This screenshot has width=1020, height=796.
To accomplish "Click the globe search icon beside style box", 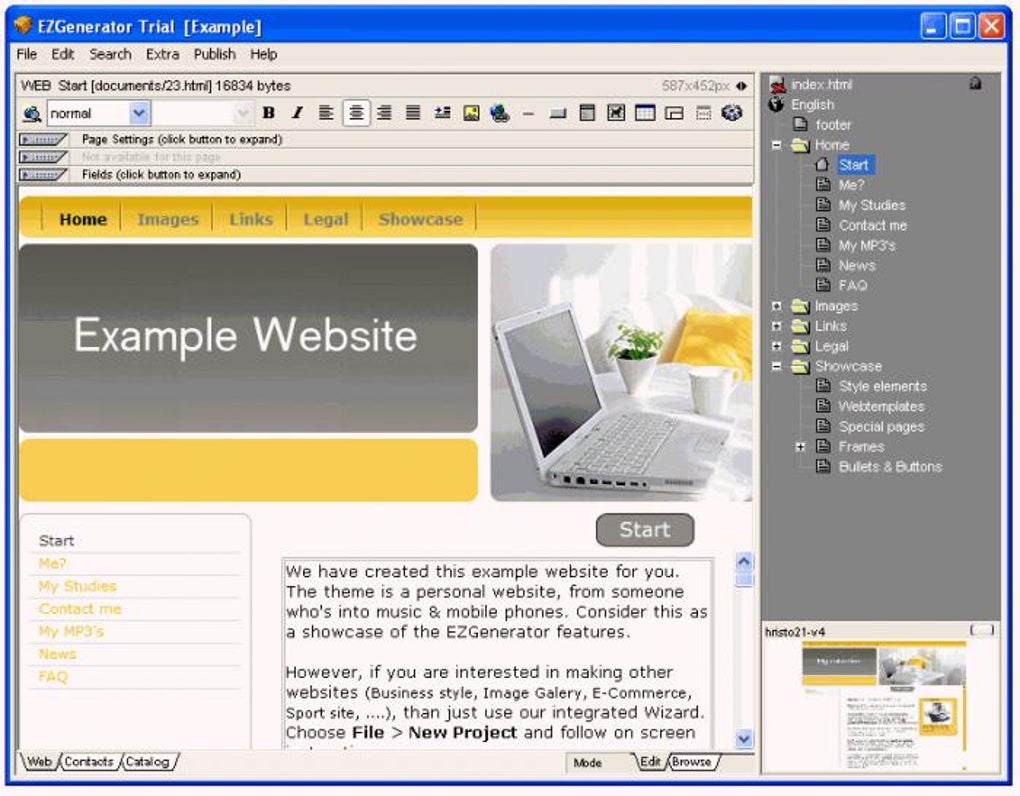I will point(31,114).
